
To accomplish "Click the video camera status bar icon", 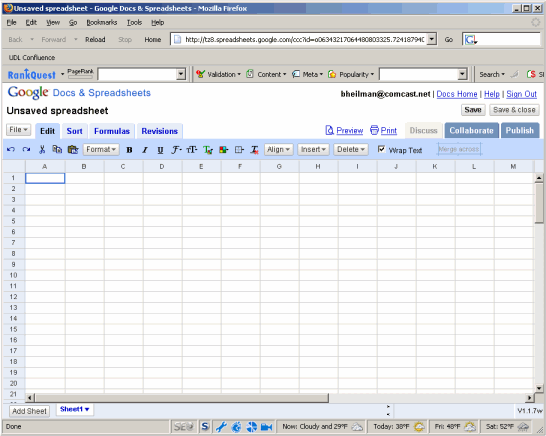I will point(266,426).
